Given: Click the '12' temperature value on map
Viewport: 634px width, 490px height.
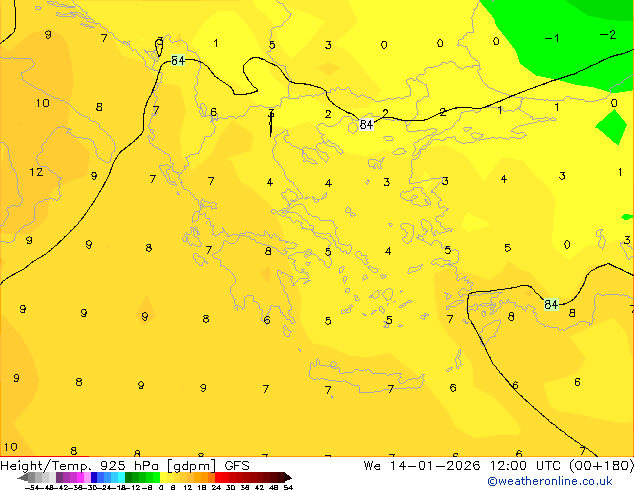Looking at the screenshot, I should click(x=36, y=172).
